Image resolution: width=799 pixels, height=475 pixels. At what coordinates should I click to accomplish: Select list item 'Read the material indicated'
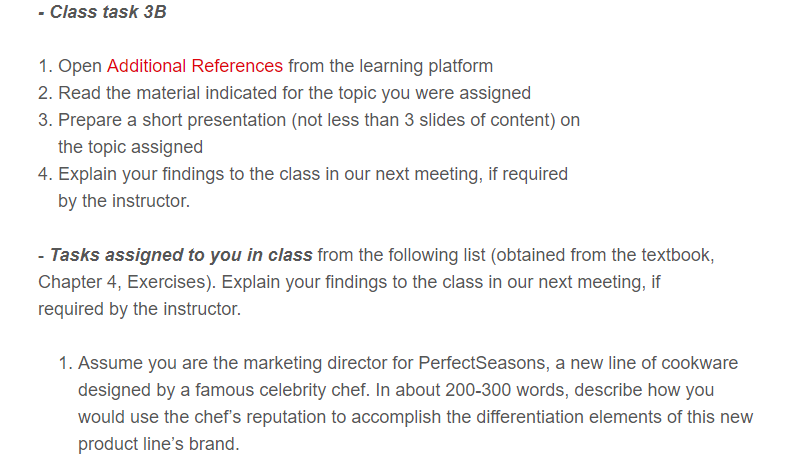pyautogui.click(x=295, y=93)
